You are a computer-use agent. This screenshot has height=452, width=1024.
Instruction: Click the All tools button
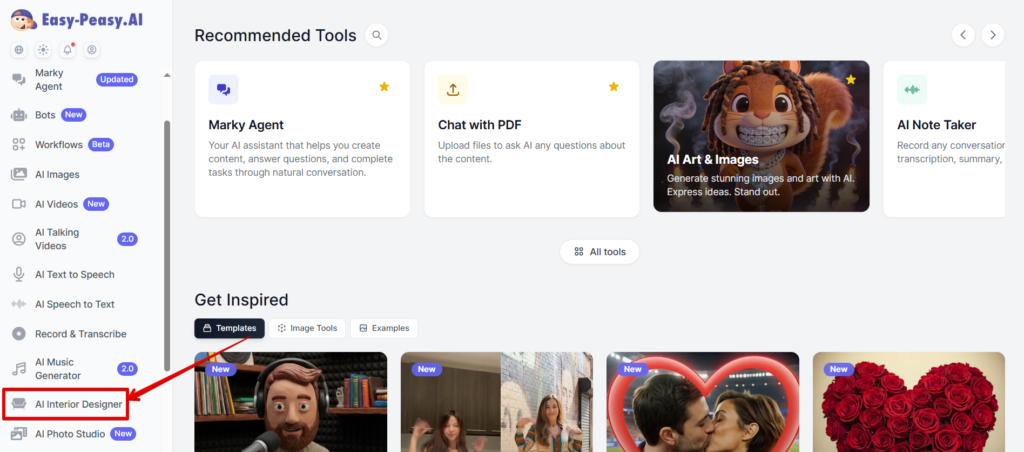pyautogui.click(x=600, y=251)
